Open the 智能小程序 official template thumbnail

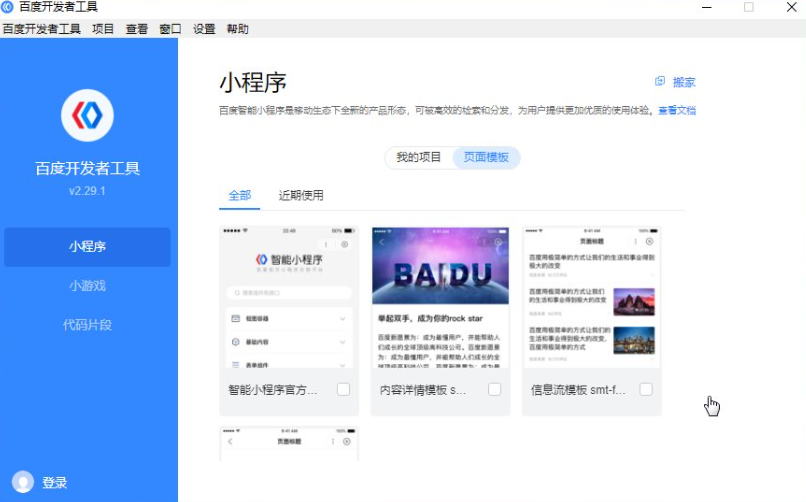point(289,297)
